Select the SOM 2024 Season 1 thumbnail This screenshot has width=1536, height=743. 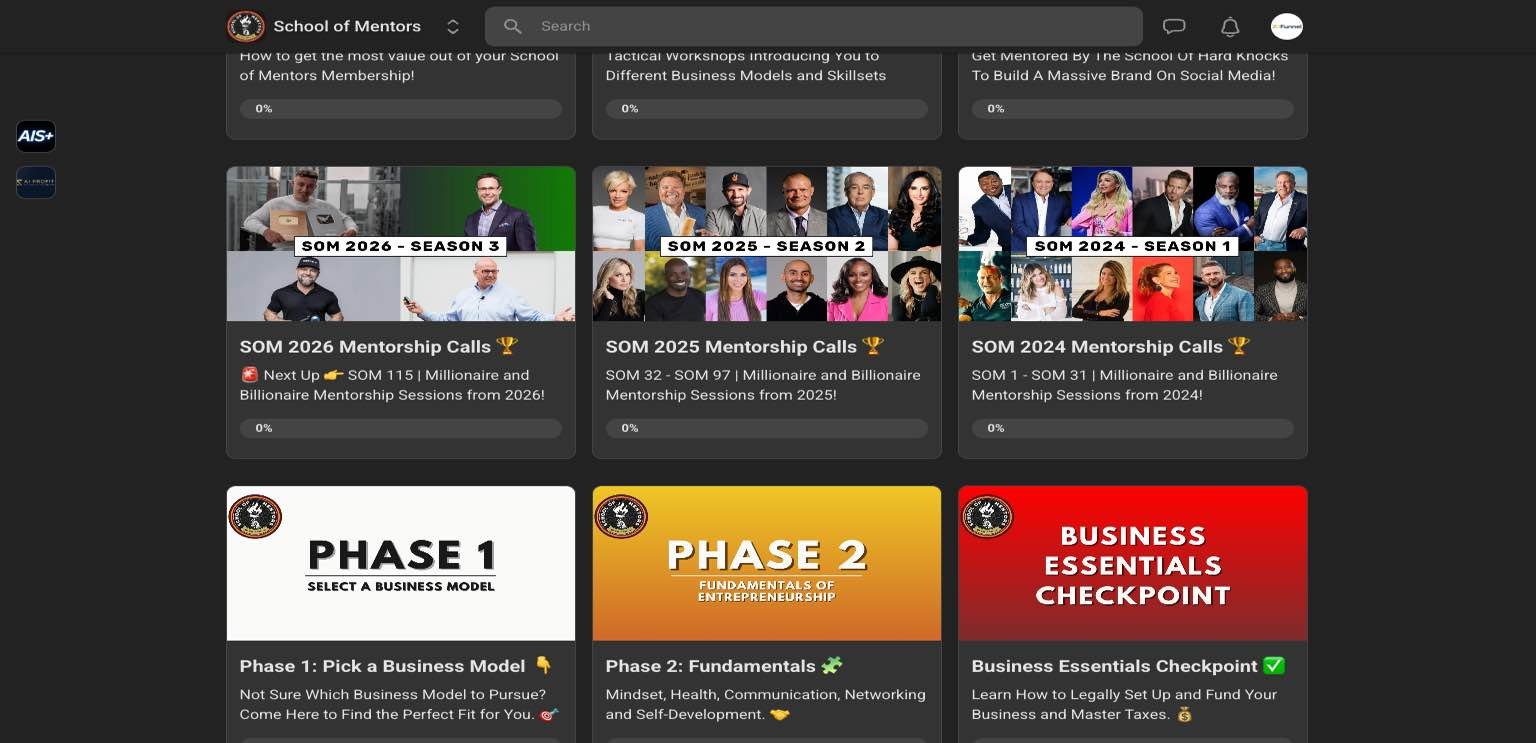1132,244
